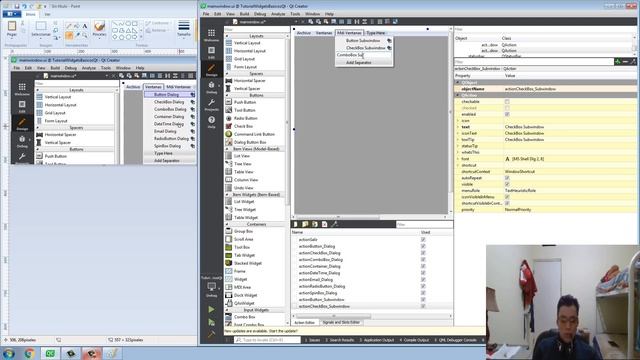
Task: Switch to Edit mode in Qt Creator
Action: 211,52
